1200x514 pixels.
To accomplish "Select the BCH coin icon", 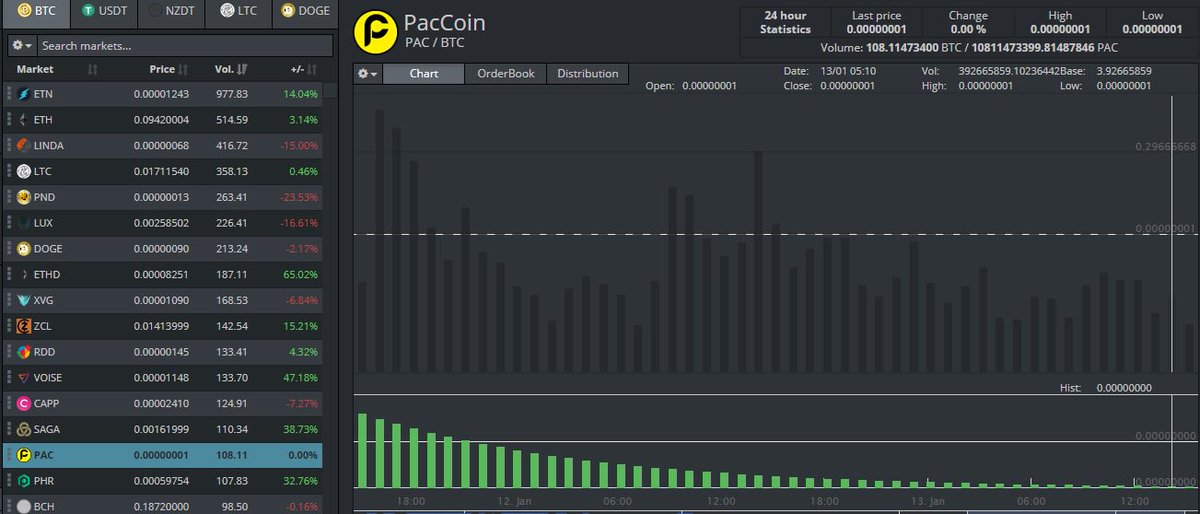I will [x=24, y=506].
